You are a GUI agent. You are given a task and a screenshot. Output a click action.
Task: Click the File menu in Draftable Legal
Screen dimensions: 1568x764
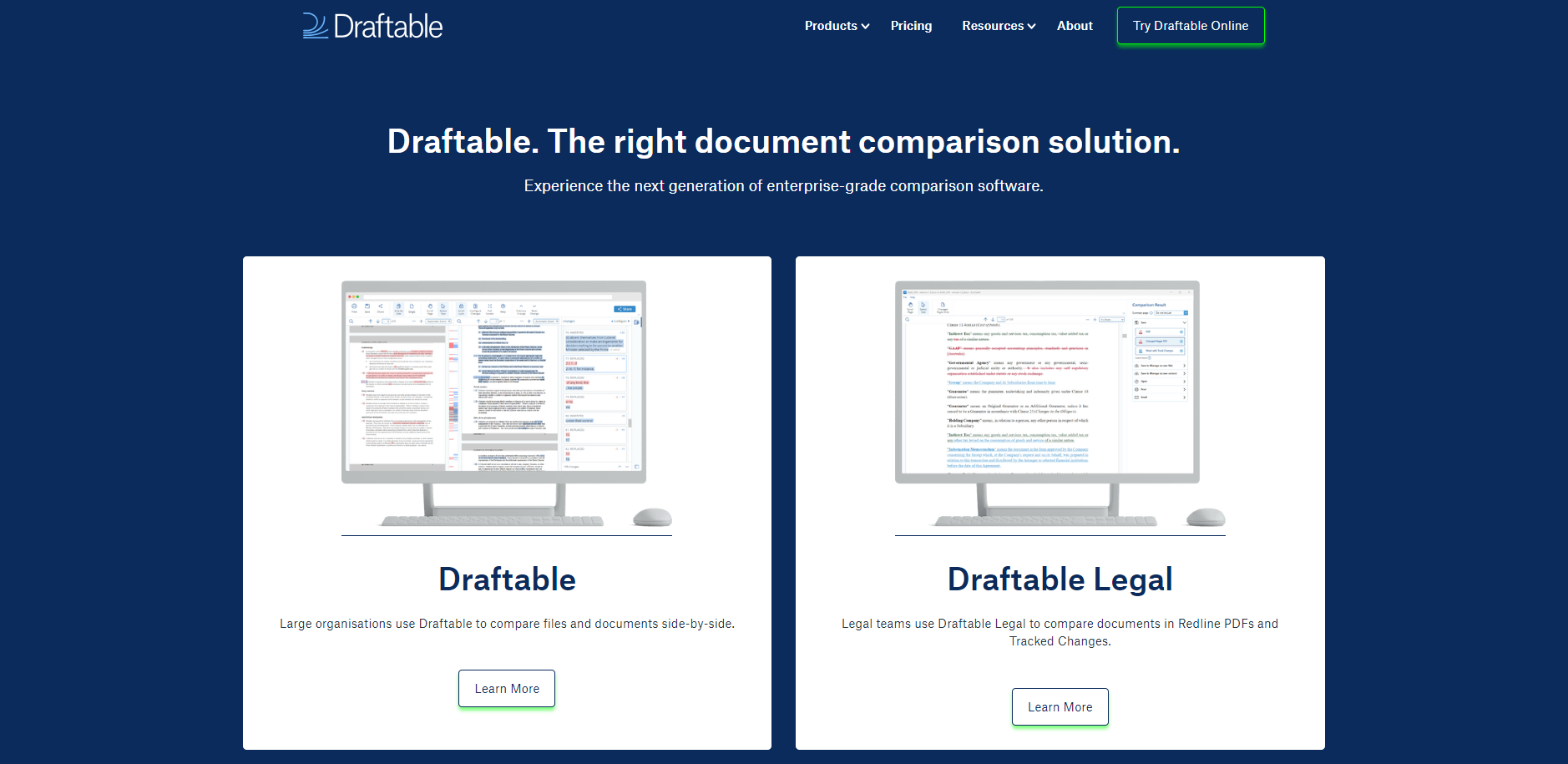point(904,298)
